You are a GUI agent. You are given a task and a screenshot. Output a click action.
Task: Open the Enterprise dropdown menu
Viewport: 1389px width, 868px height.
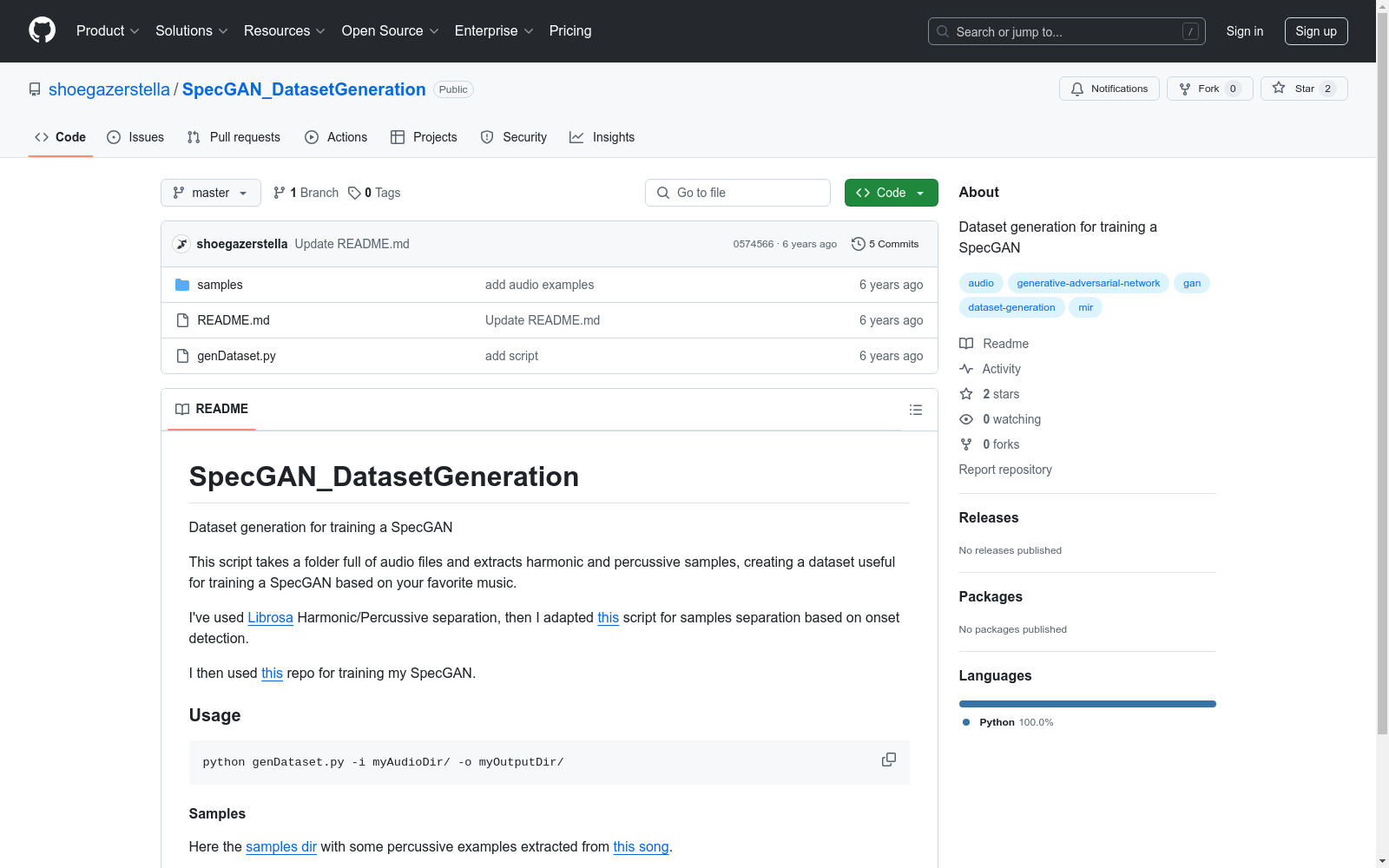point(494,31)
